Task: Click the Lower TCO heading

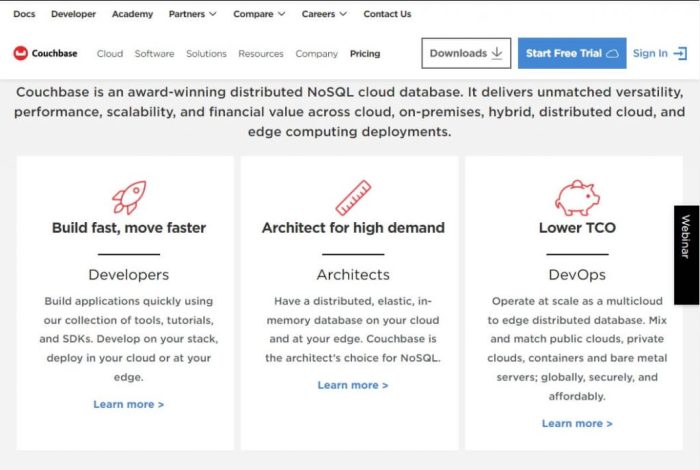Action: (577, 228)
